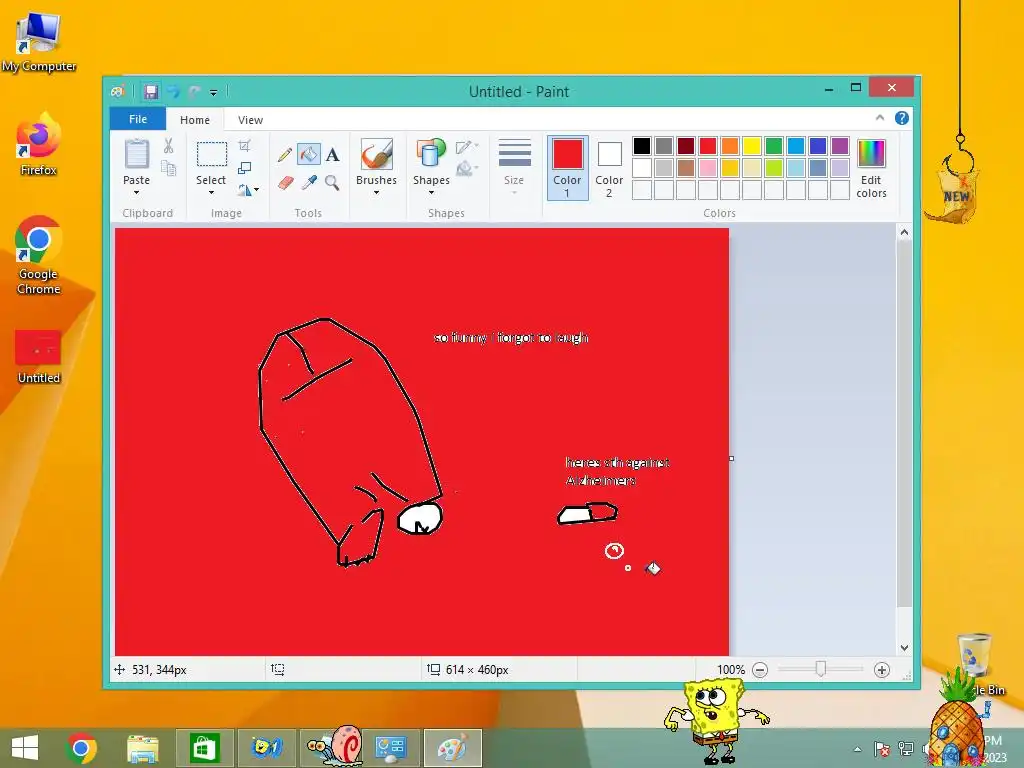Viewport: 1024px width, 768px height.
Task: Click the vertical scrollbar down arrow
Action: point(904,648)
